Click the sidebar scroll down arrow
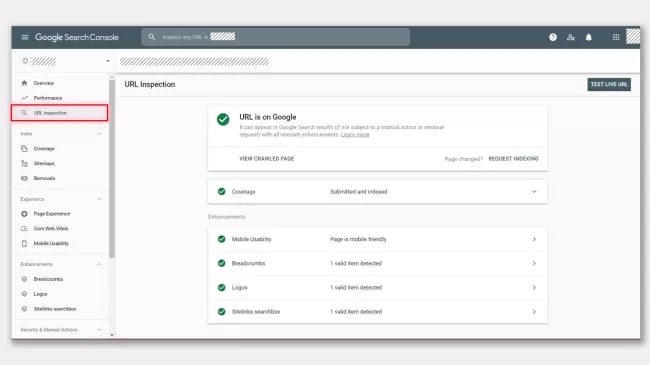Image resolution: width=650 pixels, height=365 pixels. pos(112,335)
